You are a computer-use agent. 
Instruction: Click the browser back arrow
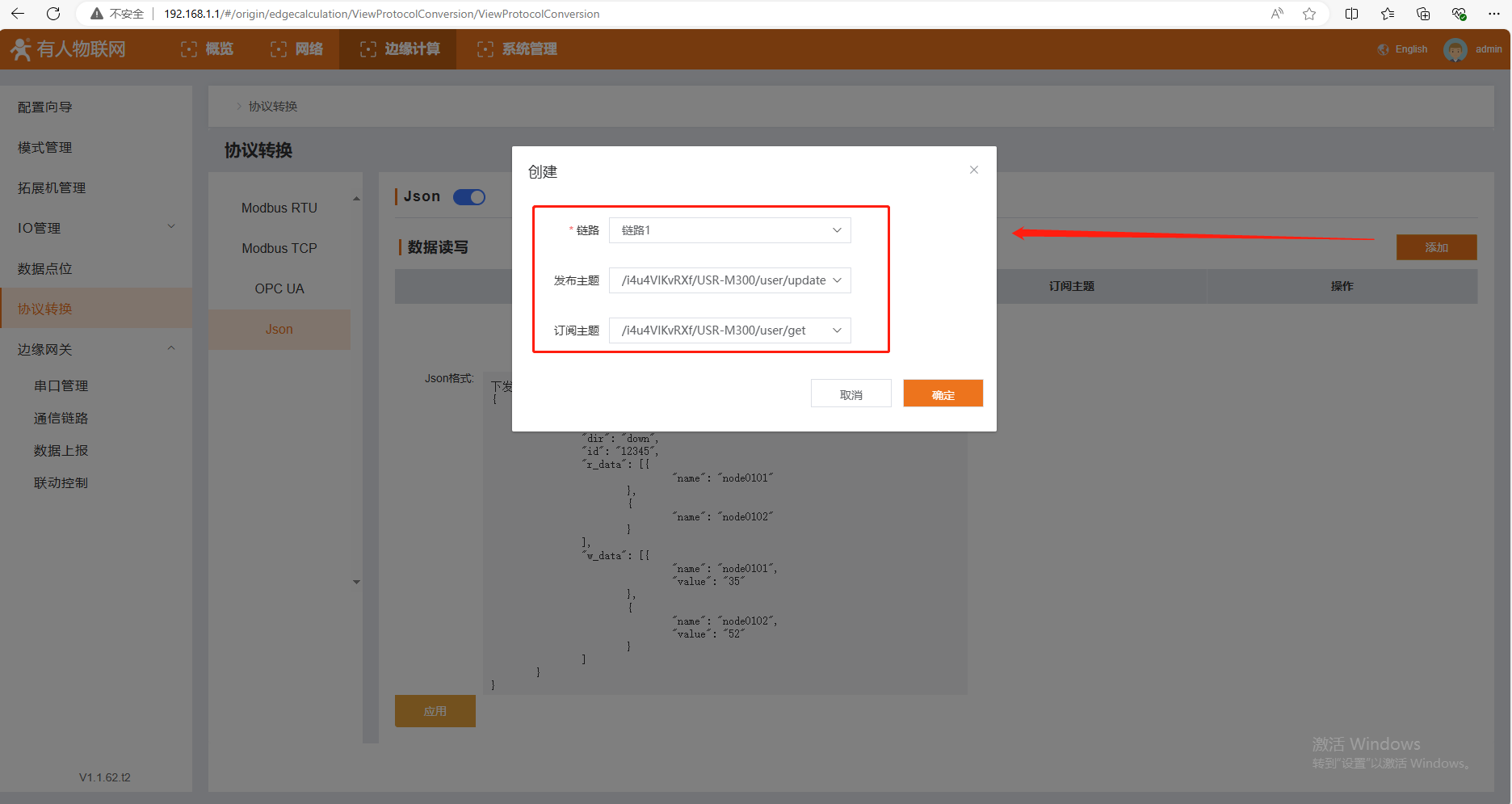tap(18, 14)
